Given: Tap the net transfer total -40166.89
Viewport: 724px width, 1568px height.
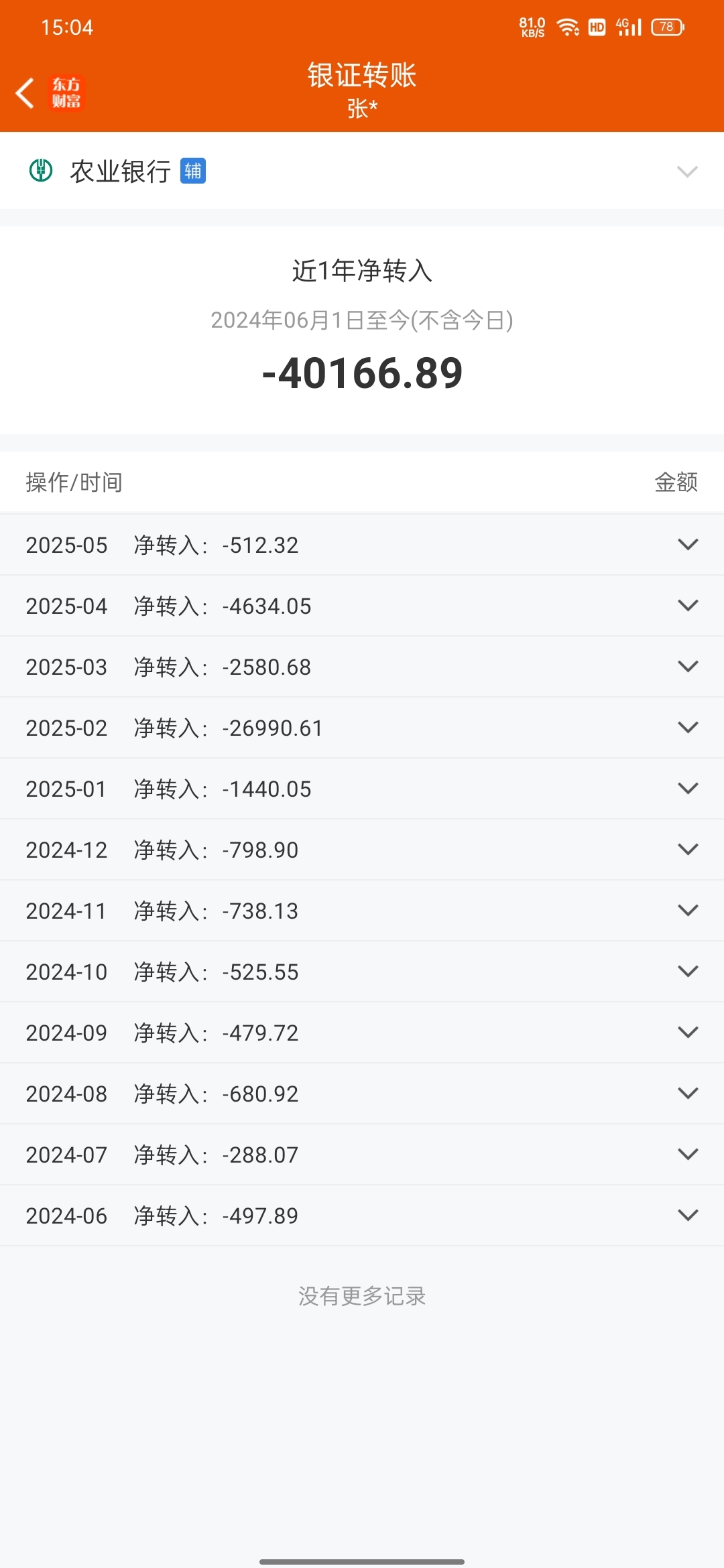Looking at the screenshot, I should pos(362,373).
